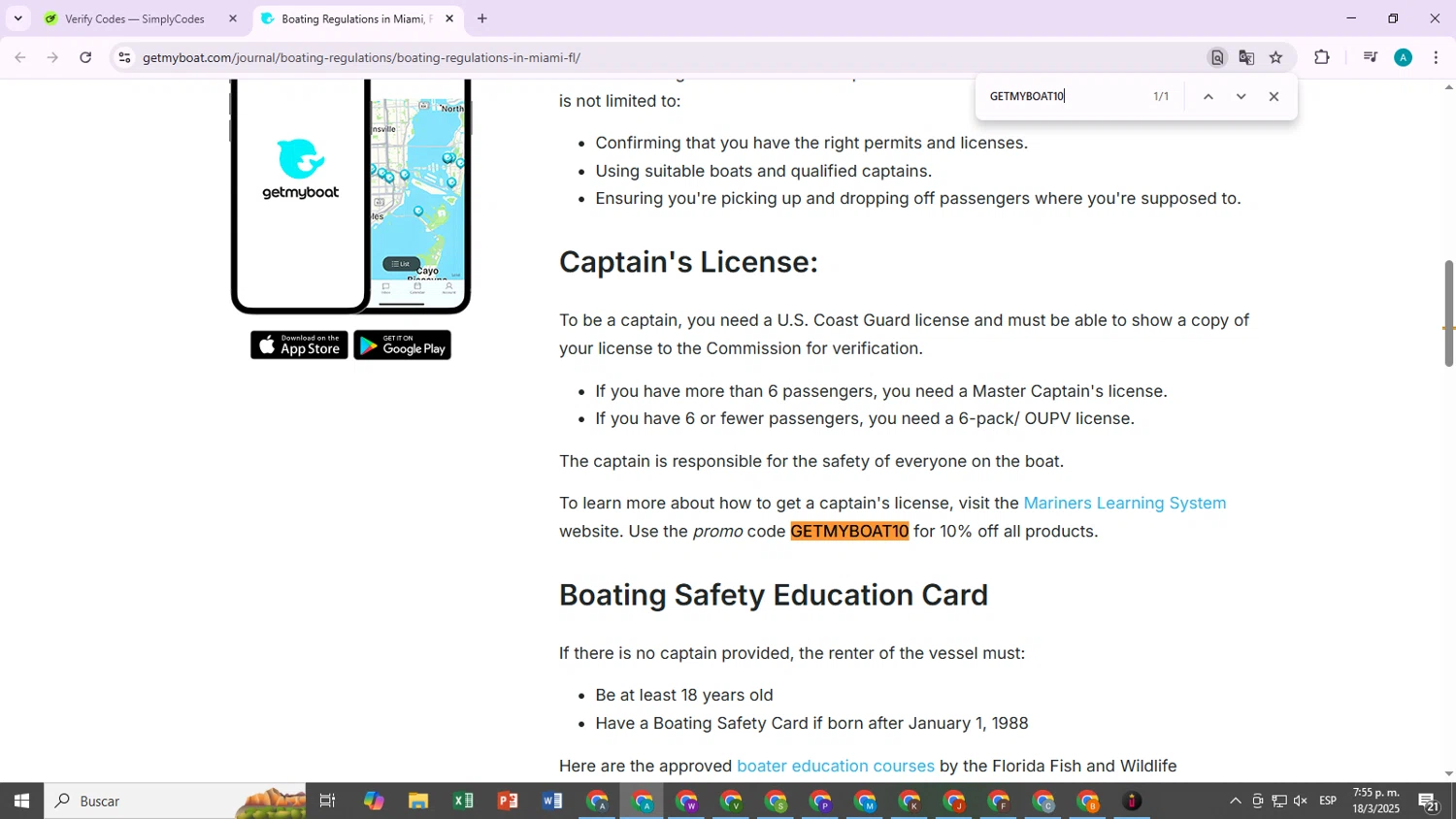Screen dimensions: 1456x819
Task: Open the clock showing 7:55 p. m.
Action: (1375, 802)
